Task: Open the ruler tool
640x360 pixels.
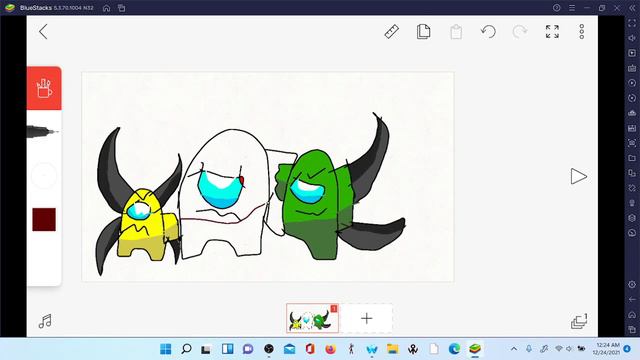Action: click(x=391, y=32)
